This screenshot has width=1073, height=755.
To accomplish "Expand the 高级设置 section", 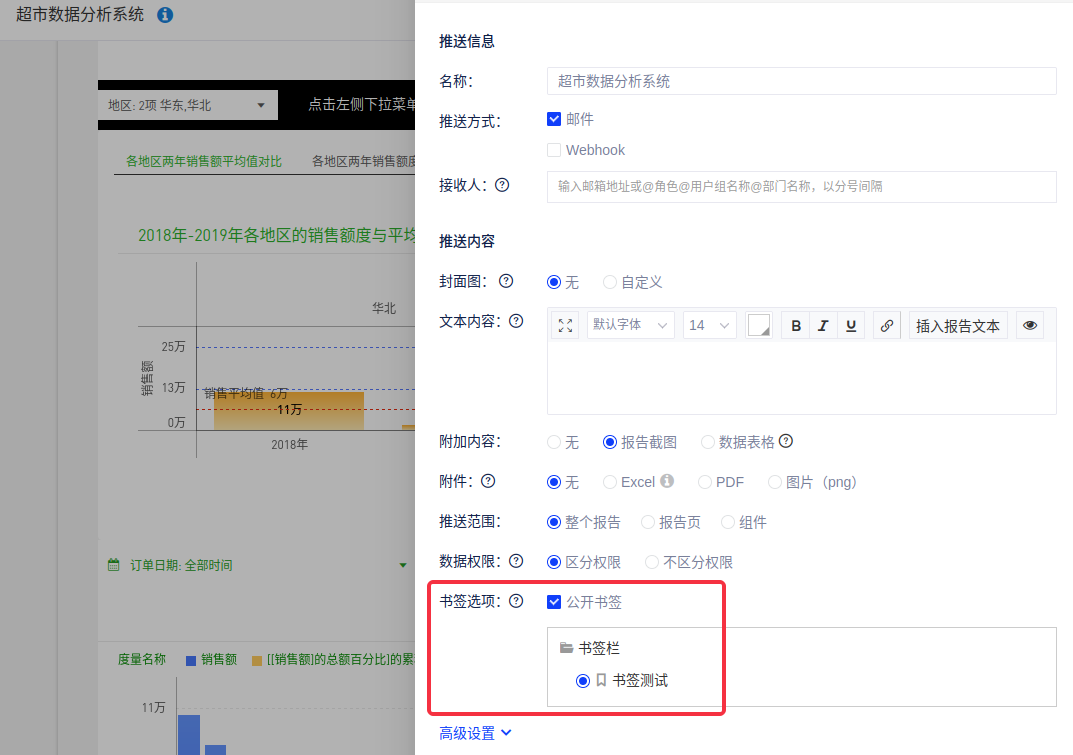I will [x=476, y=733].
